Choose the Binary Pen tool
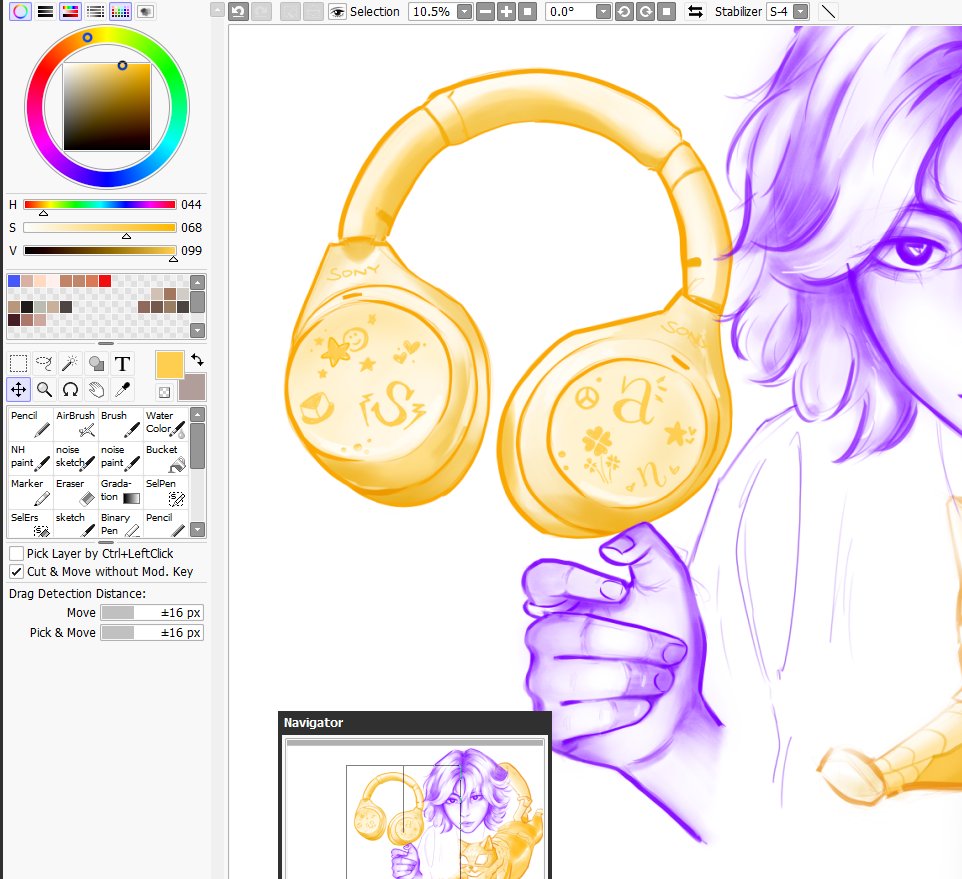962x879 pixels. tap(120, 524)
